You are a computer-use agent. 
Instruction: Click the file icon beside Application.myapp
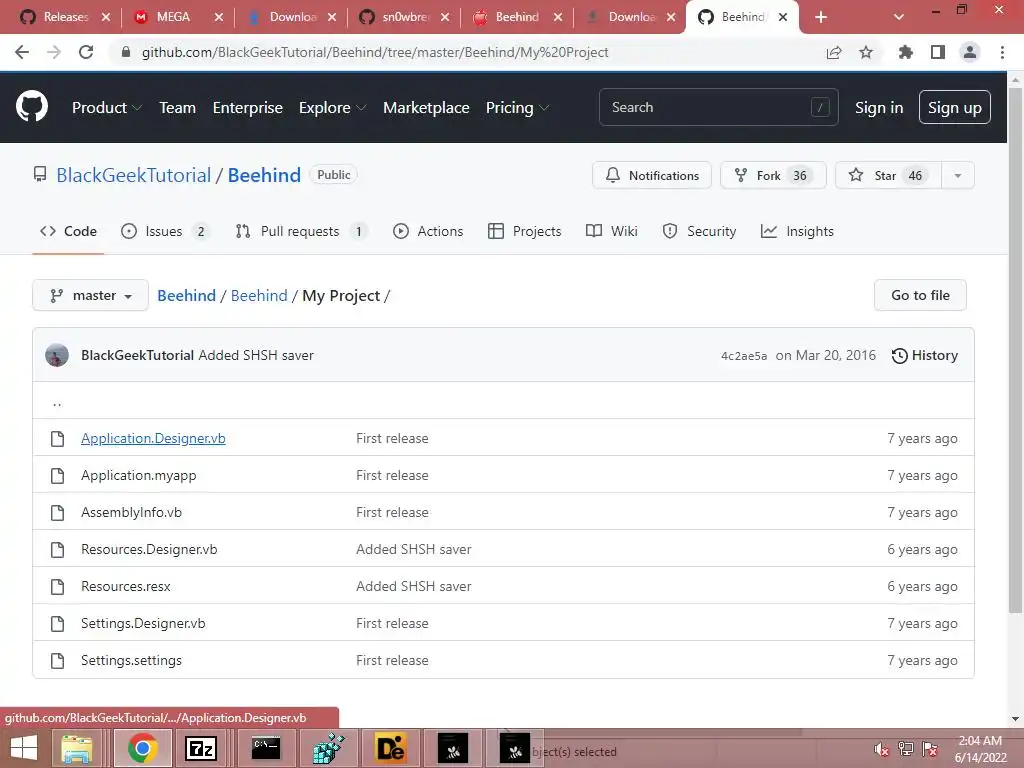click(57, 475)
